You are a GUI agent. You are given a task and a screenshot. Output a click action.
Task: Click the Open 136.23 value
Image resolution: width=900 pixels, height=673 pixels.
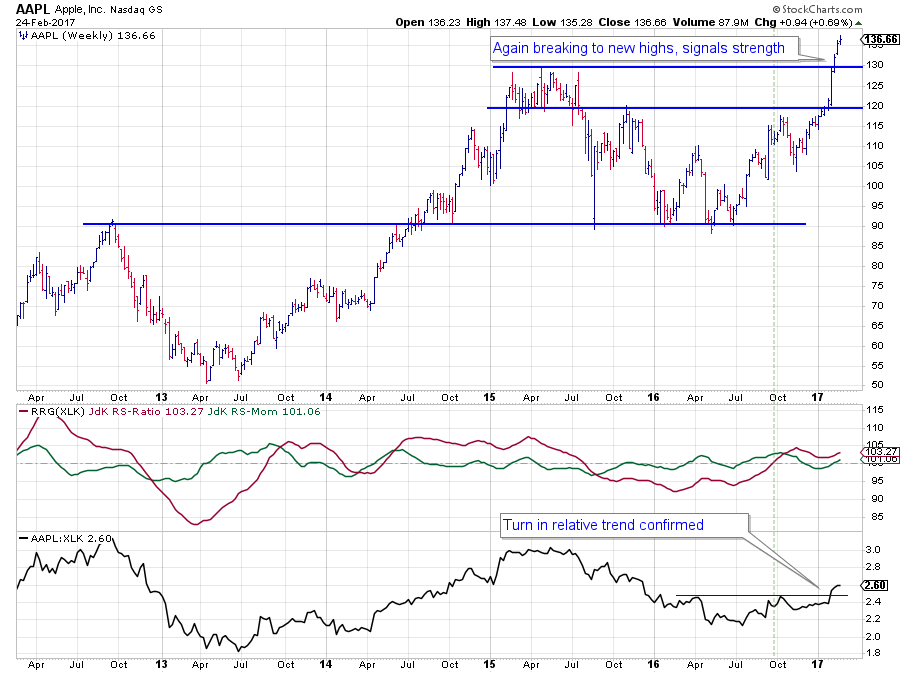point(428,22)
